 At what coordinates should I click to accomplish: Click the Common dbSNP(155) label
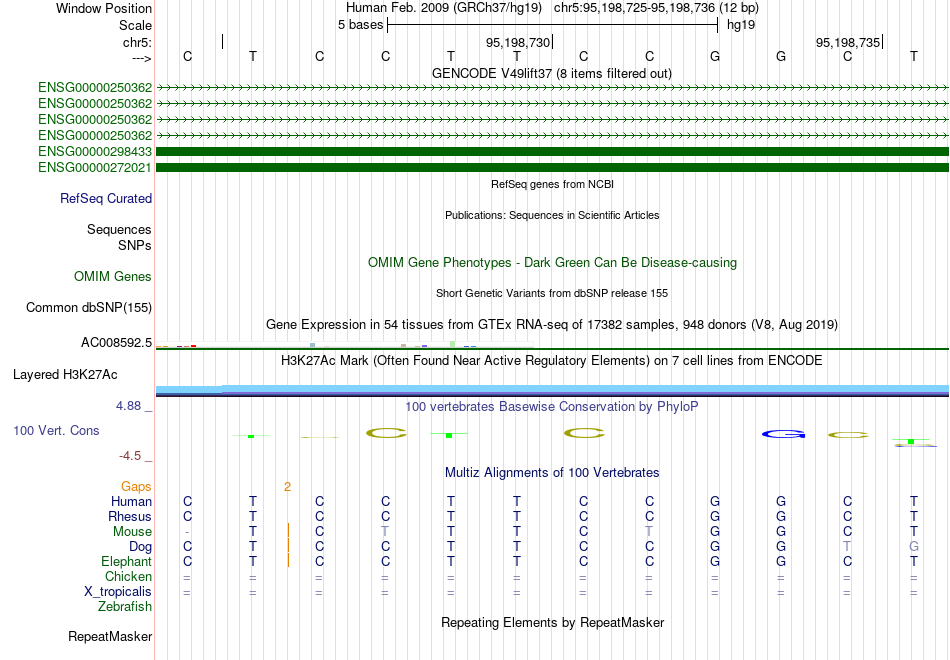pyautogui.click(x=89, y=307)
